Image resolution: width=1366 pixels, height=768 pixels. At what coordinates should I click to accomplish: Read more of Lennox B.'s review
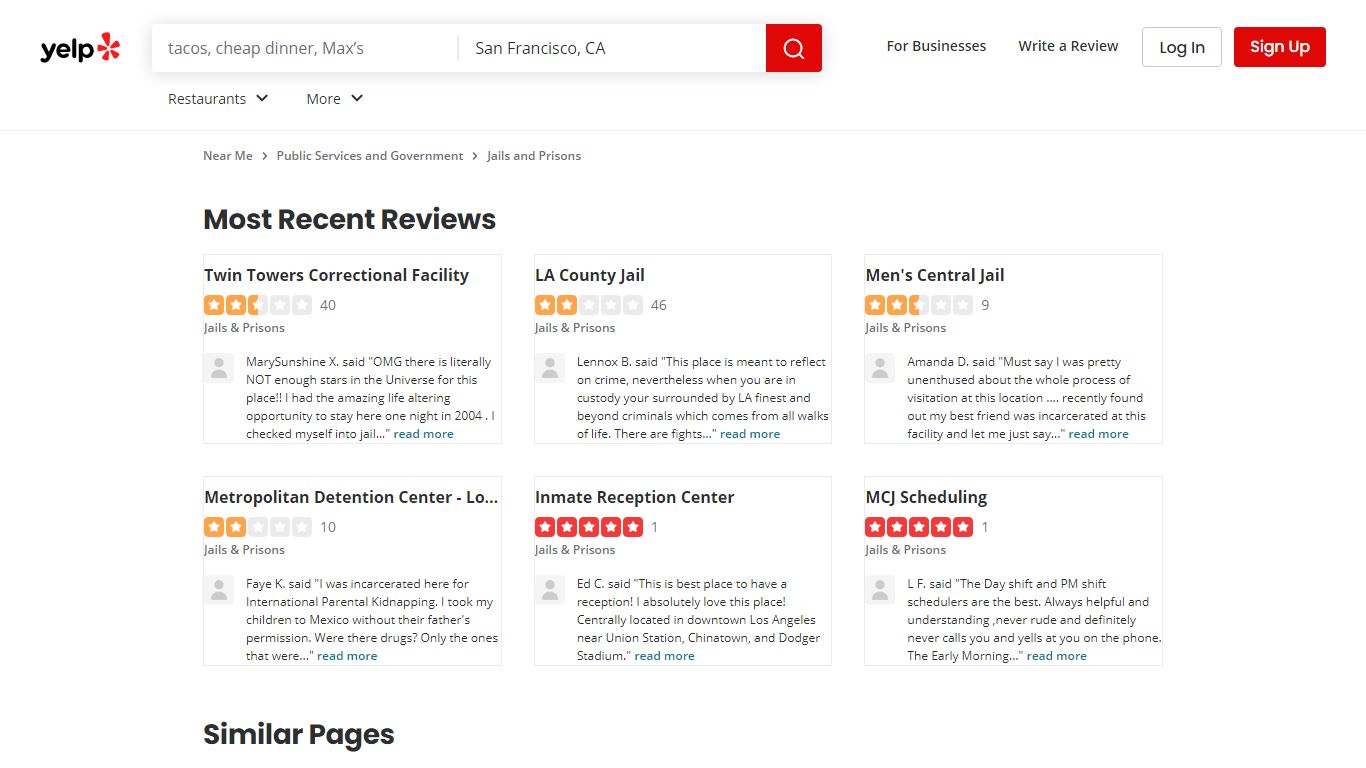click(750, 434)
